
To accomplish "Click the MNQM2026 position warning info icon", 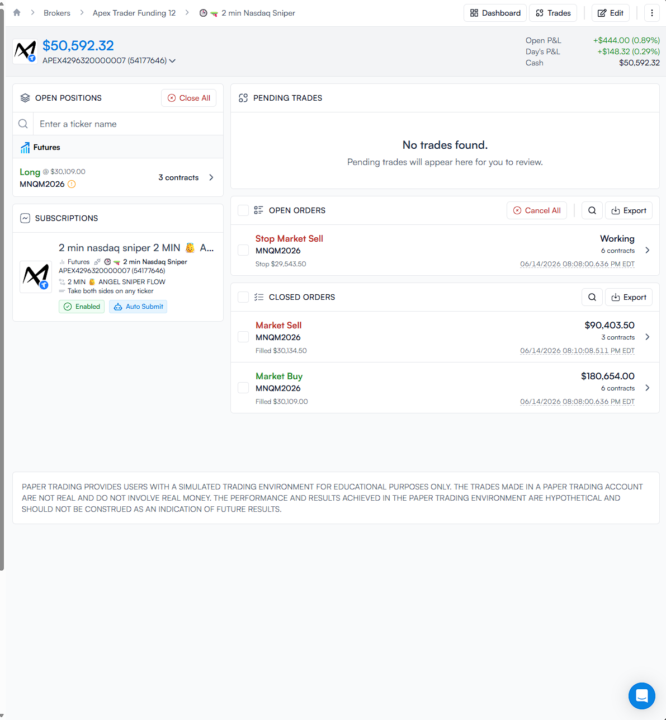I will coord(72,184).
